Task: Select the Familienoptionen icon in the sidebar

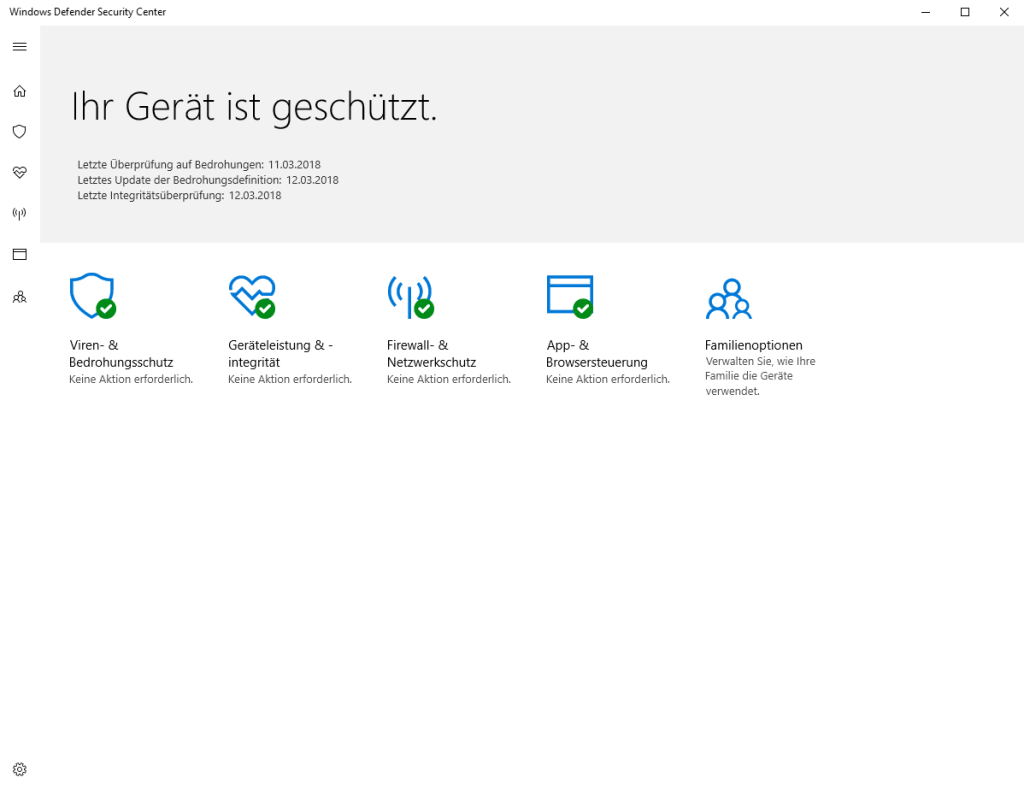Action: [x=19, y=297]
